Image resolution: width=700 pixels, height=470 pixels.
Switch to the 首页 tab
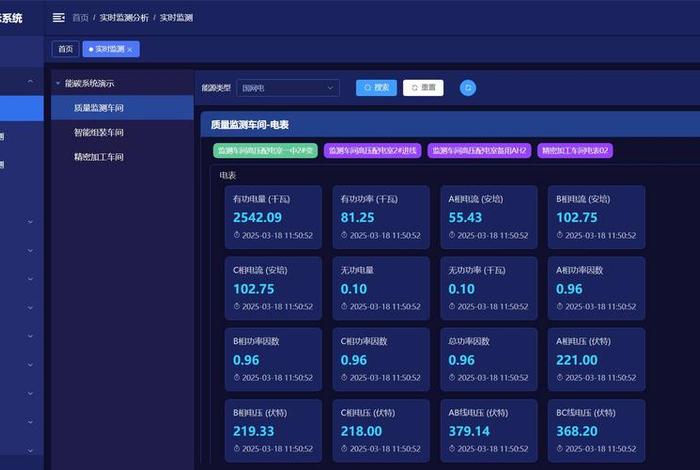click(x=65, y=49)
